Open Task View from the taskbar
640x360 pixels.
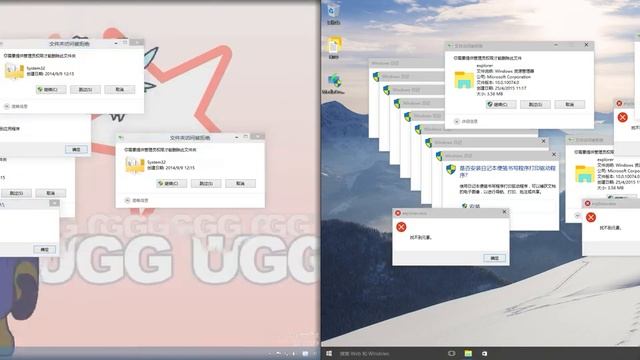[x=451, y=353]
